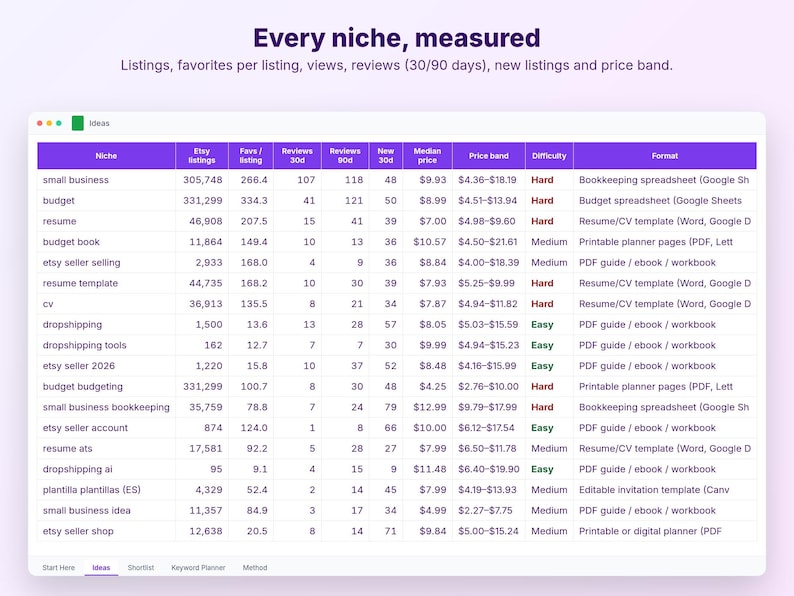
Task: Select the 'budget' niche cell
Action: 106,201
